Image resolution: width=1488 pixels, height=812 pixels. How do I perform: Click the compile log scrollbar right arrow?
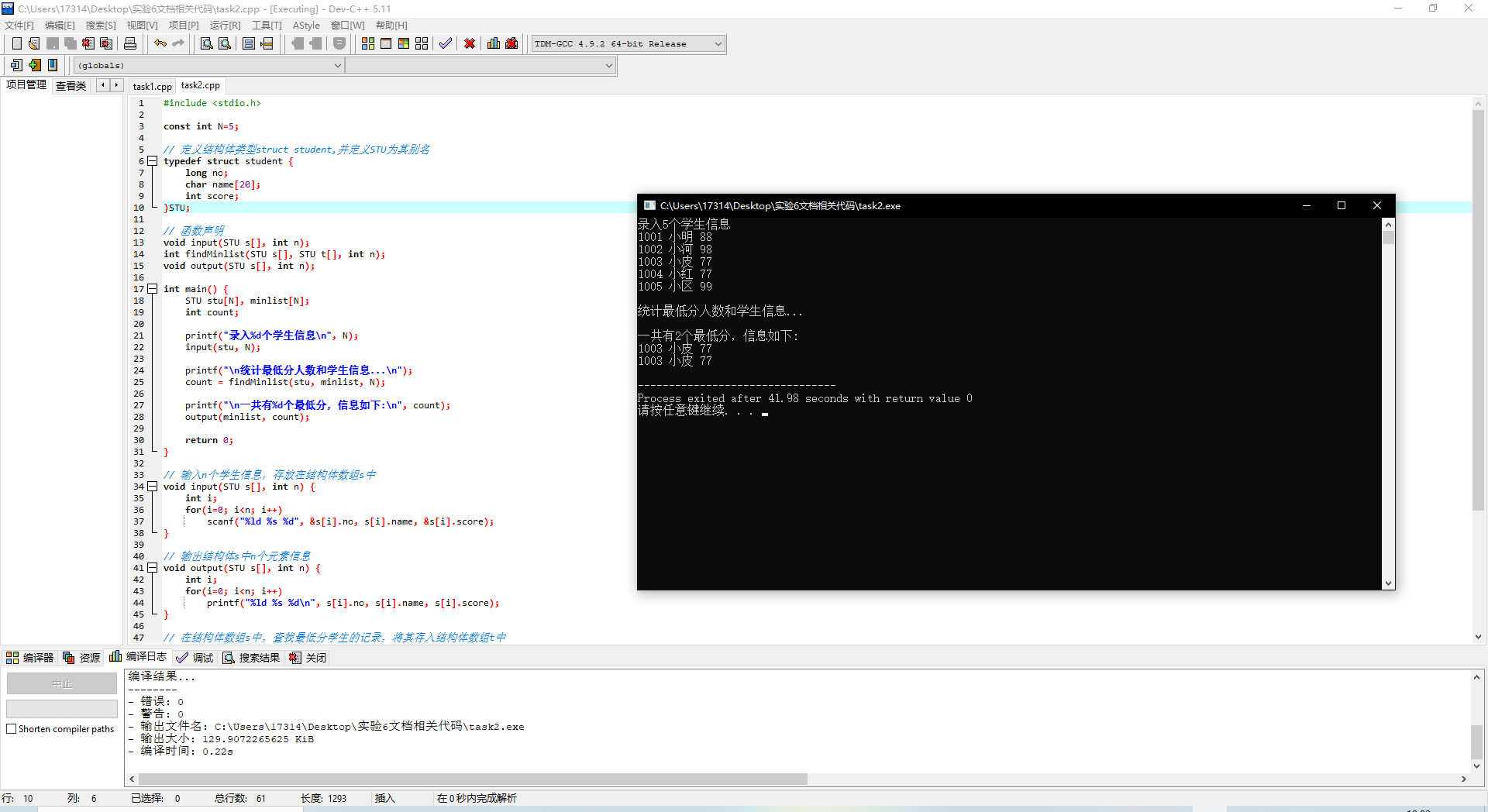[1464, 779]
